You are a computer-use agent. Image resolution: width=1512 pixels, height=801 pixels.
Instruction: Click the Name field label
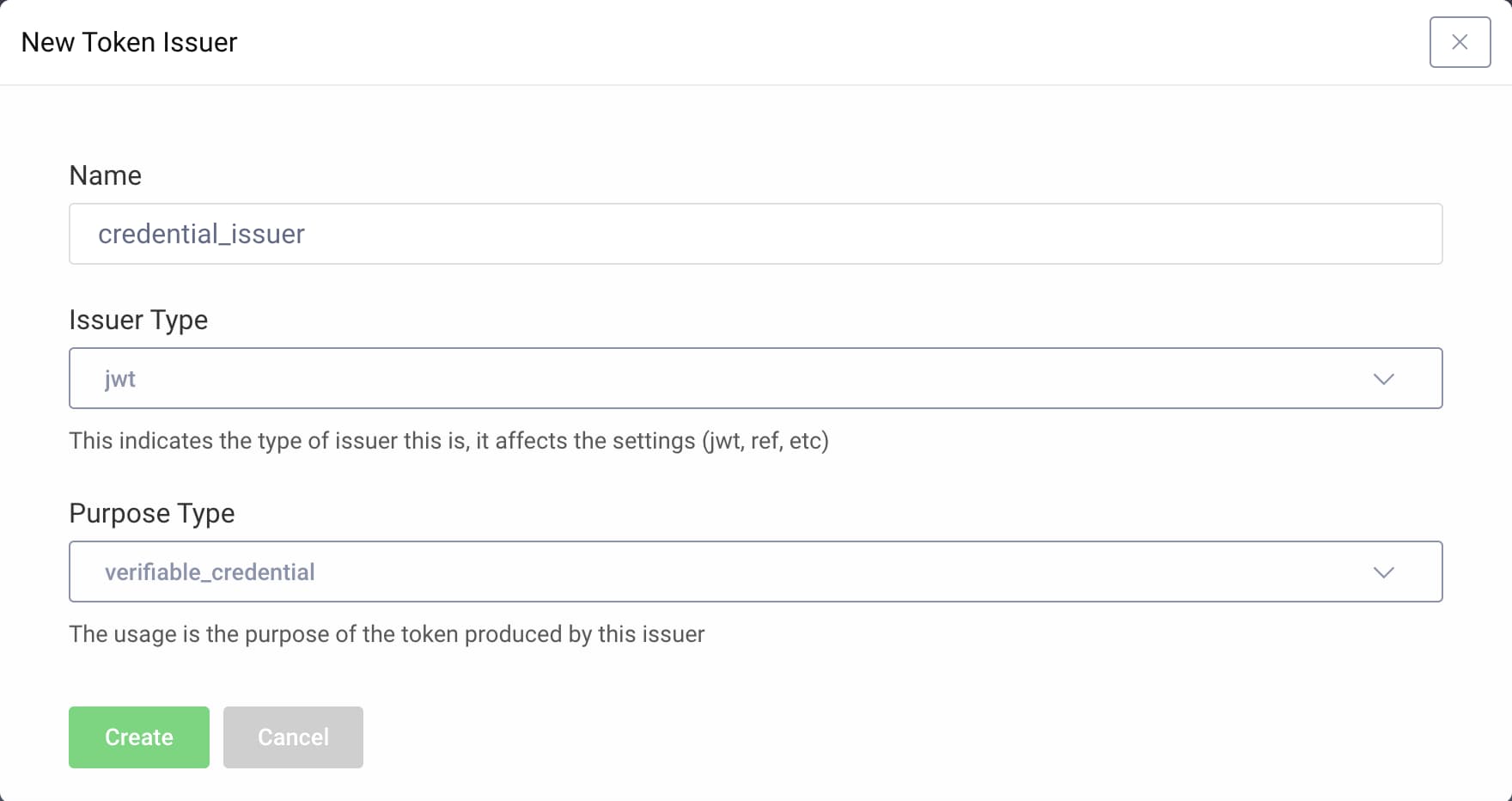pos(105,175)
